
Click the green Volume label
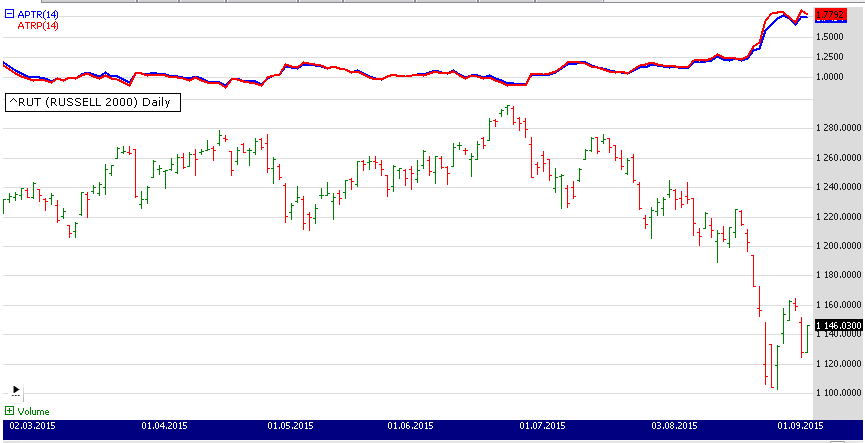pyautogui.click(x=32, y=411)
